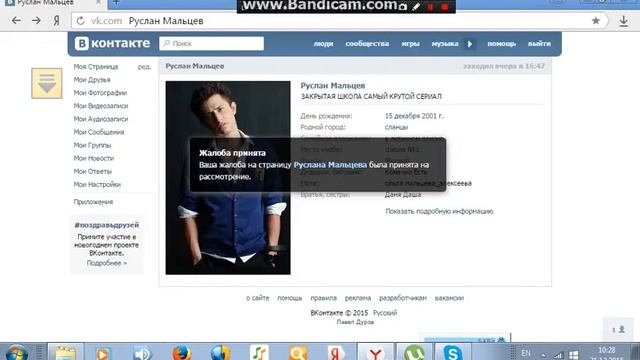The height and width of the screenshot is (360, 640).
Task: Click the vk.com address bar
Action: pos(339,21)
